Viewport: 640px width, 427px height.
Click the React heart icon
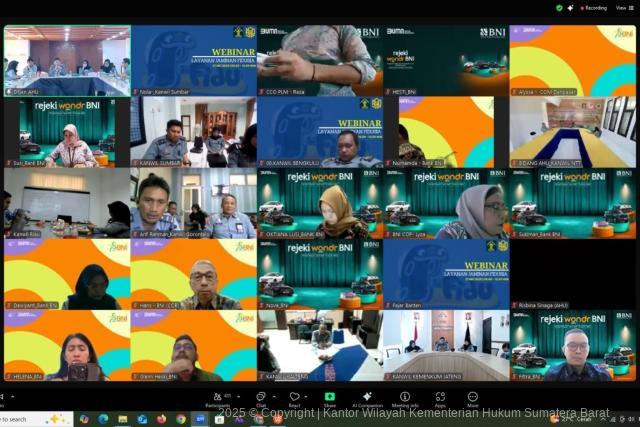point(295,397)
